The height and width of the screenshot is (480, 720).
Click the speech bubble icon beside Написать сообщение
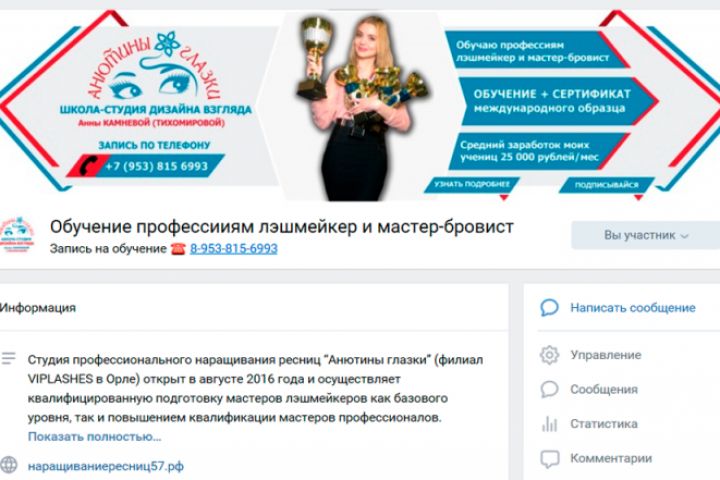click(549, 308)
